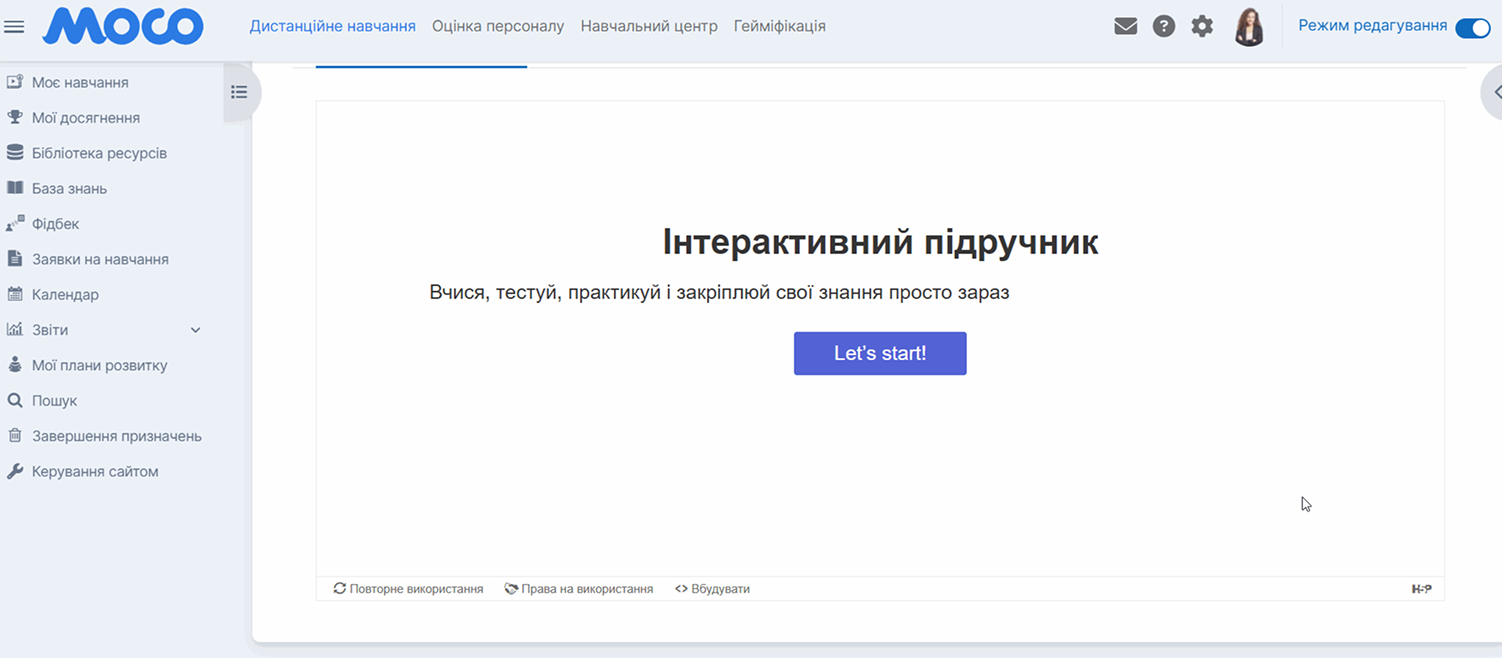The height and width of the screenshot is (658, 1502).
Task: Click the user profile avatar
Action: [x=1249, y=27]
